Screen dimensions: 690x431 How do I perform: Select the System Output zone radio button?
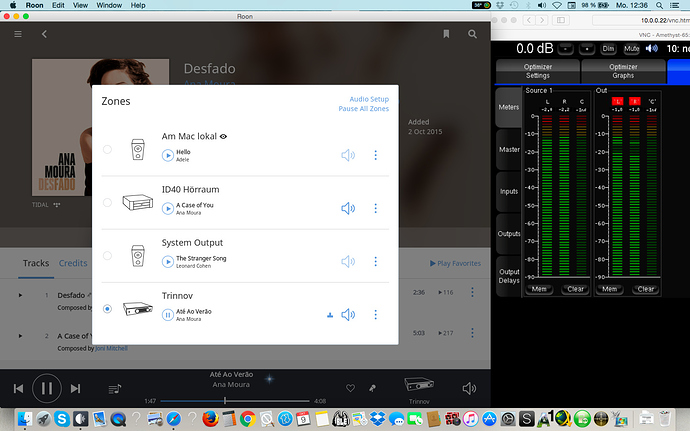click(x=107, y=255)
